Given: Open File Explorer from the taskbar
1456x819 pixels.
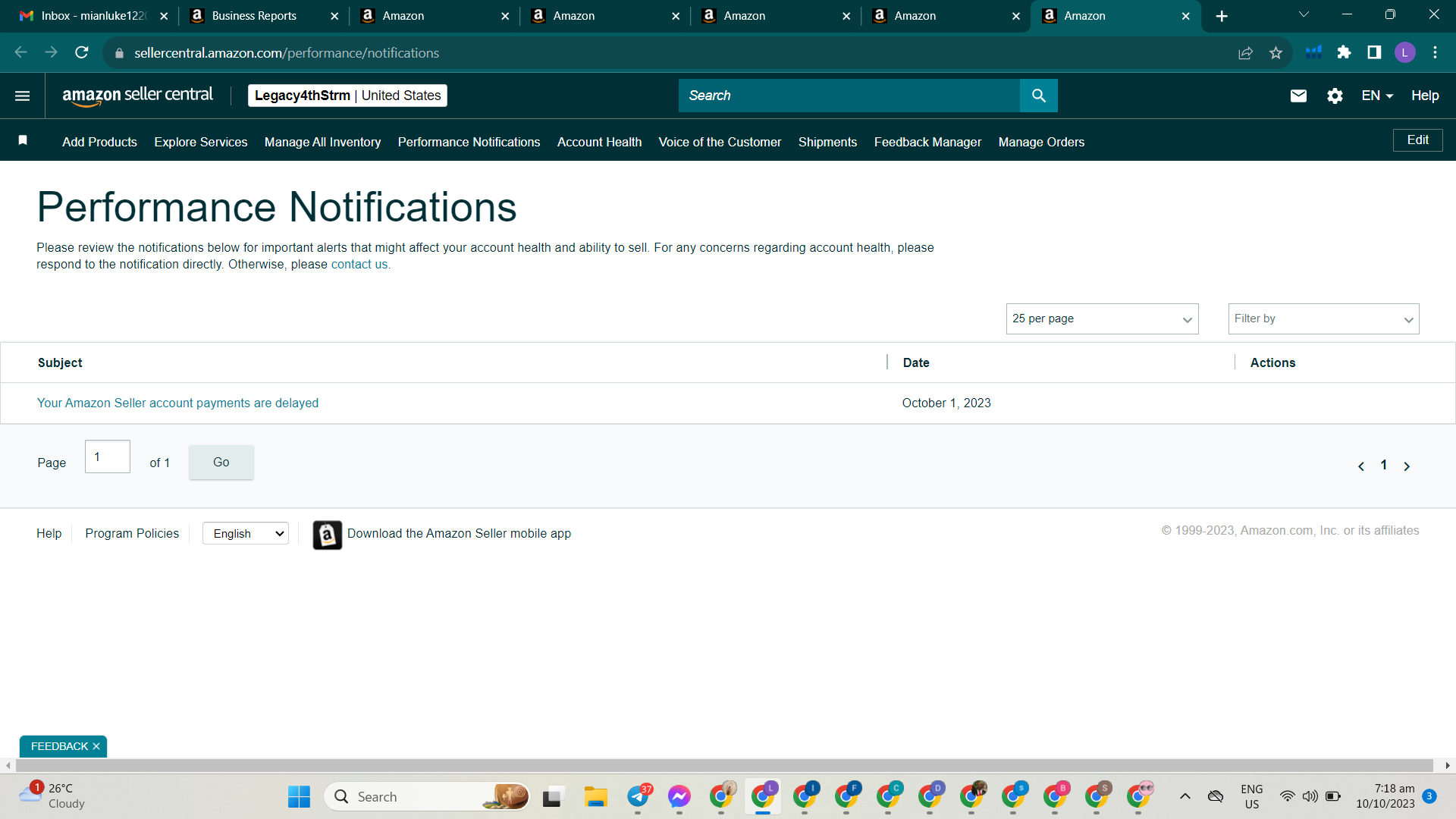Looking at the screenshot, I should coord(596,796).
